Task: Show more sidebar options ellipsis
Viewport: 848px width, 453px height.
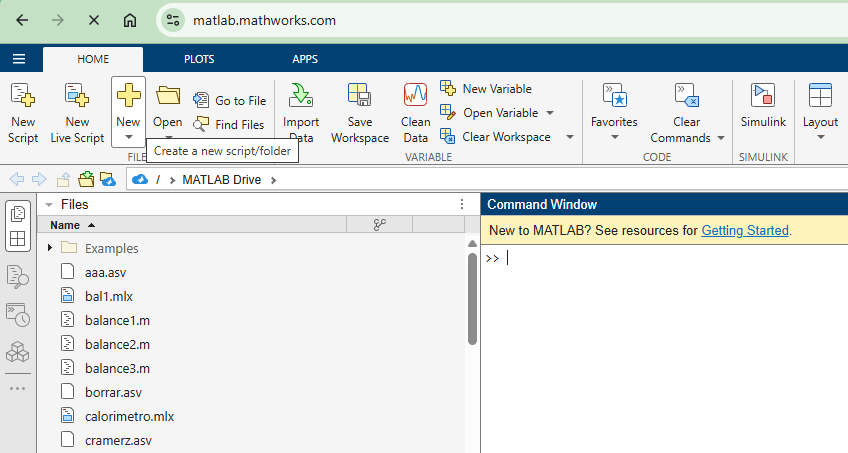Action: click(17, 388)
